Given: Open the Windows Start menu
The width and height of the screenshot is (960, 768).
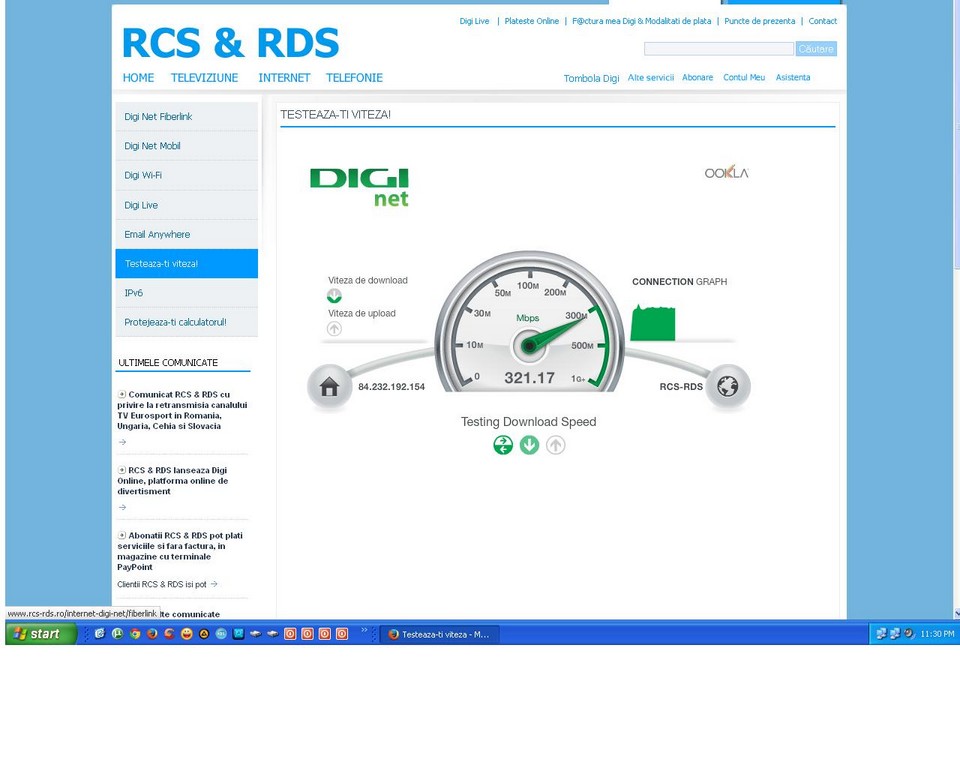Looking at the screenshot, I should [41, 634].
